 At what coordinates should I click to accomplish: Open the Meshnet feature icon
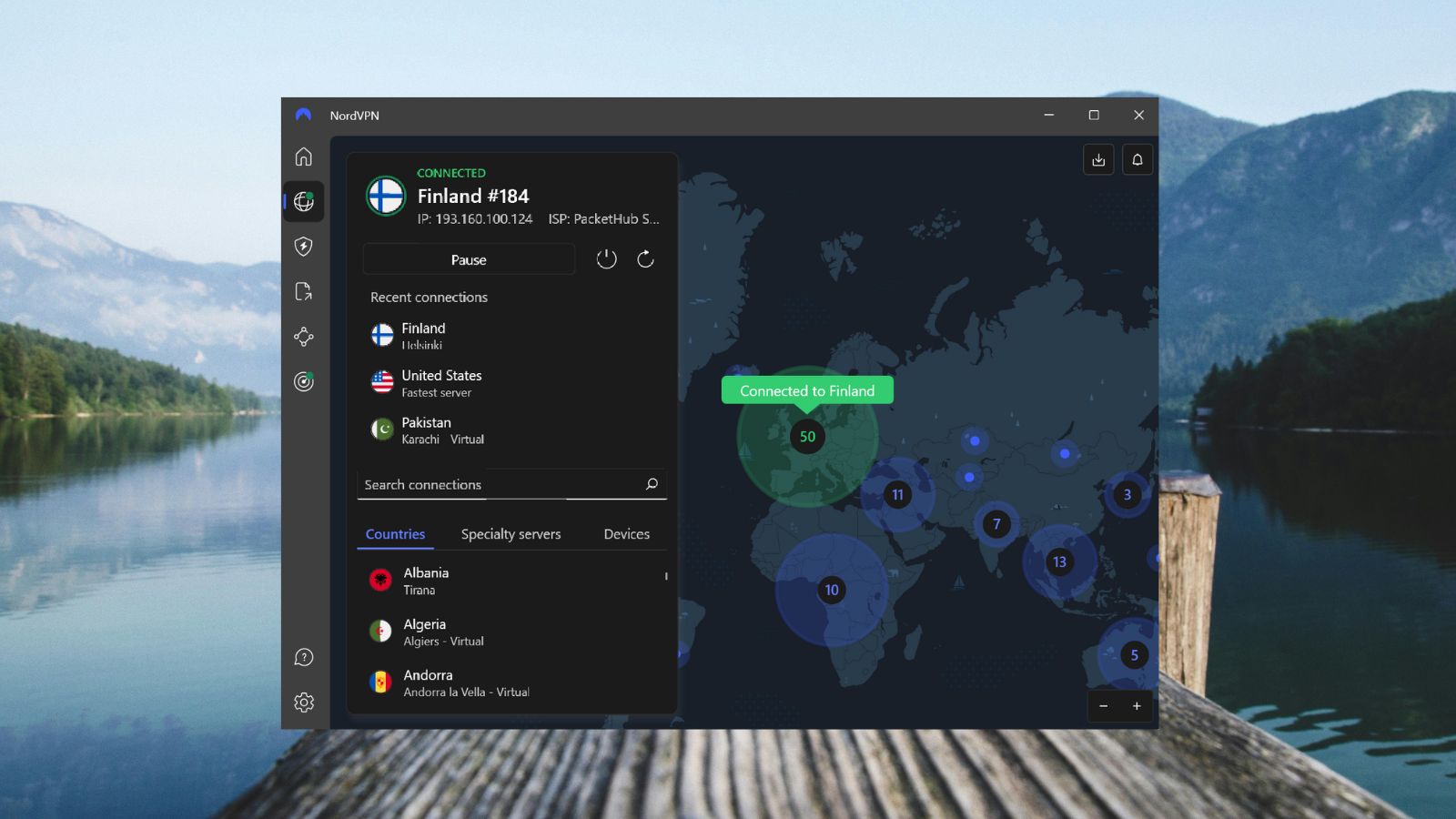click(x=303, y=337)
